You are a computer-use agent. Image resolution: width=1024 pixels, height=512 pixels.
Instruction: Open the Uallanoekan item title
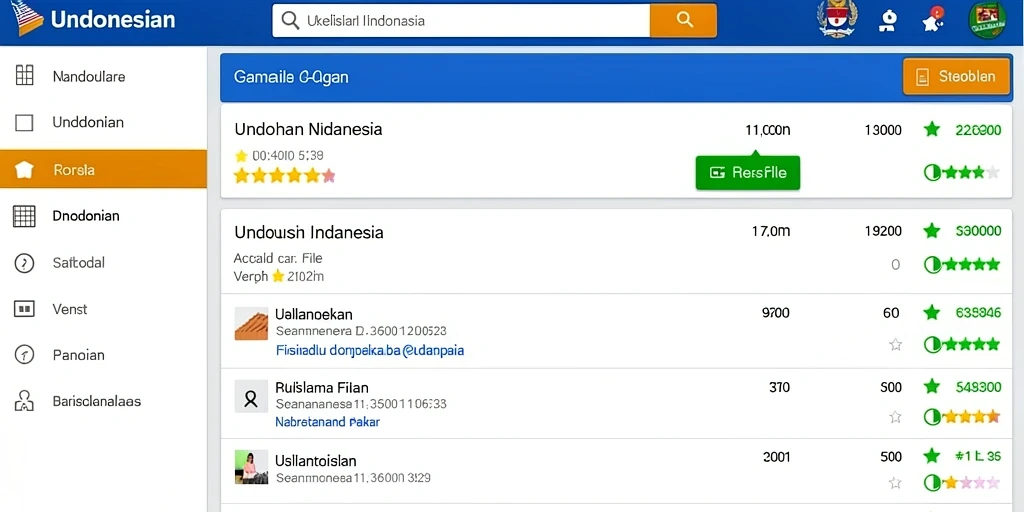313,314
